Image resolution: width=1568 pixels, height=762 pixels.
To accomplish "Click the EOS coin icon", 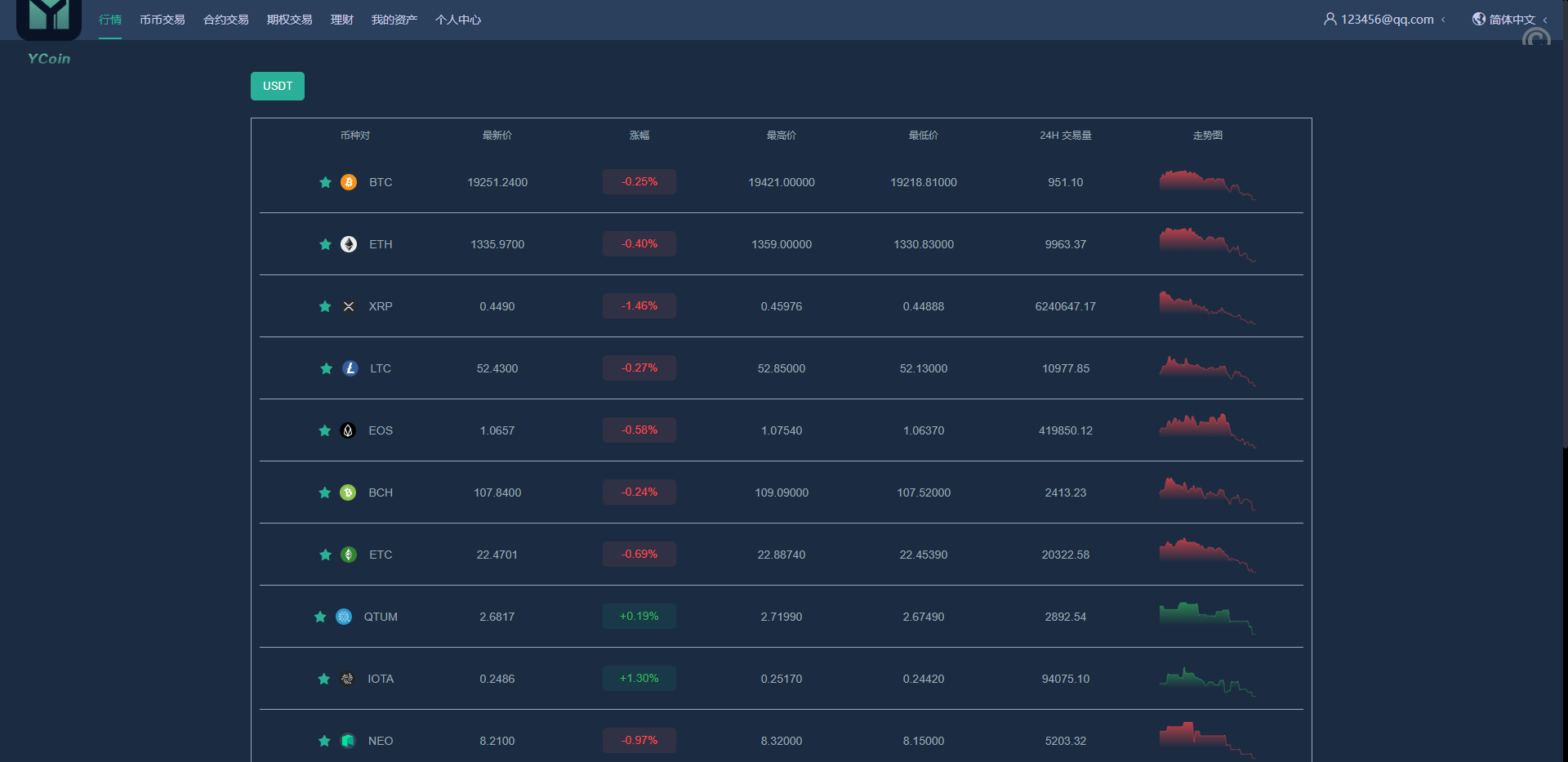I will pyautogui.click(x=348, y=430).
